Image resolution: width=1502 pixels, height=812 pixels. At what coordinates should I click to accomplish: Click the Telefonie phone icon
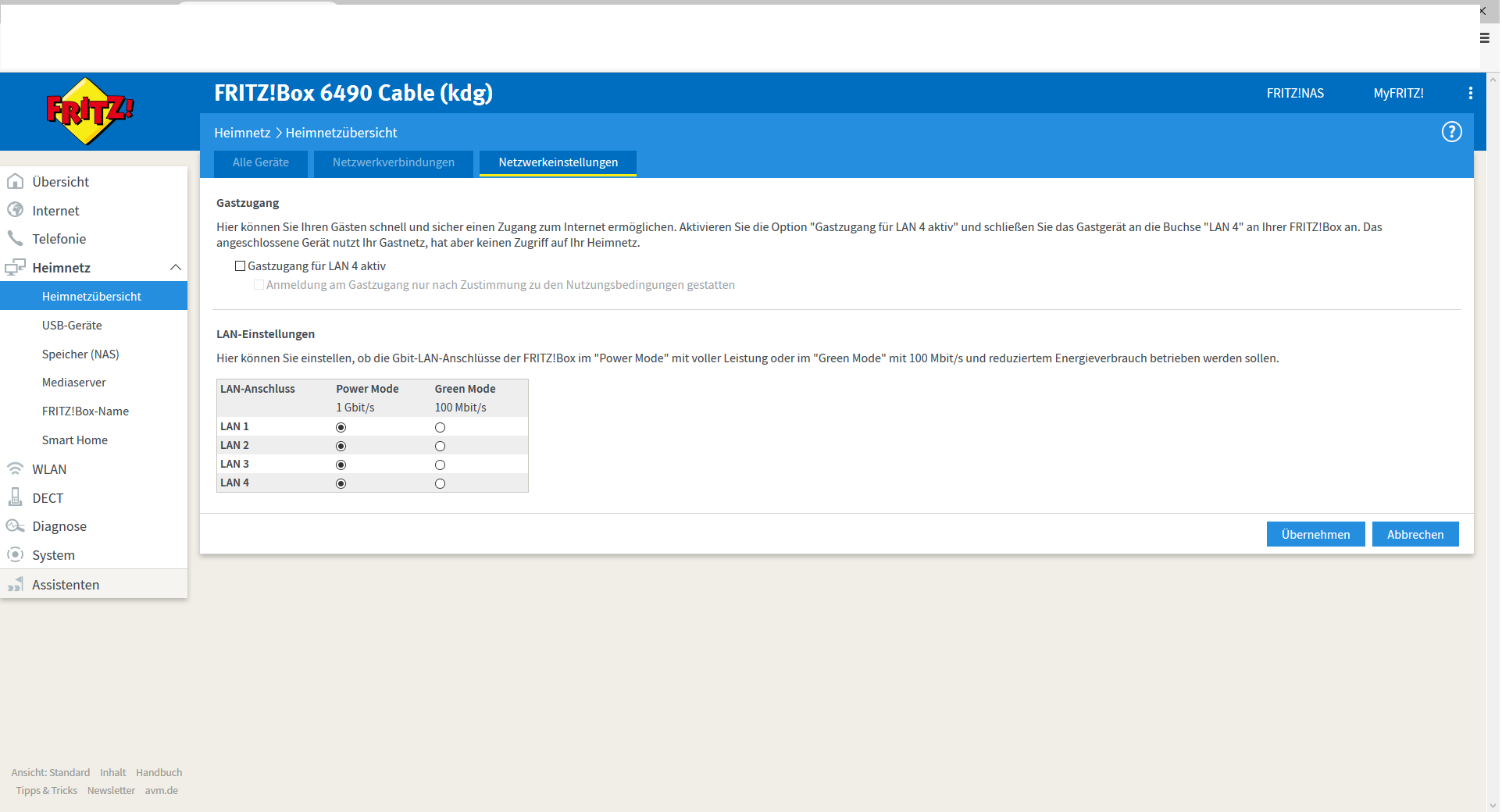click(15, 238)
